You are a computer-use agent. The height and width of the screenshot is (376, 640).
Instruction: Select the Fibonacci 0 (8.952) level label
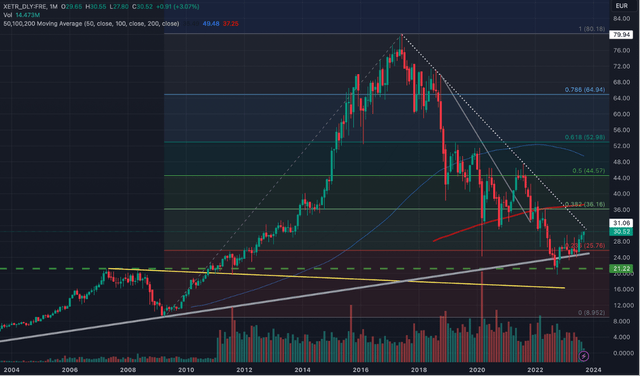(591, 313)
